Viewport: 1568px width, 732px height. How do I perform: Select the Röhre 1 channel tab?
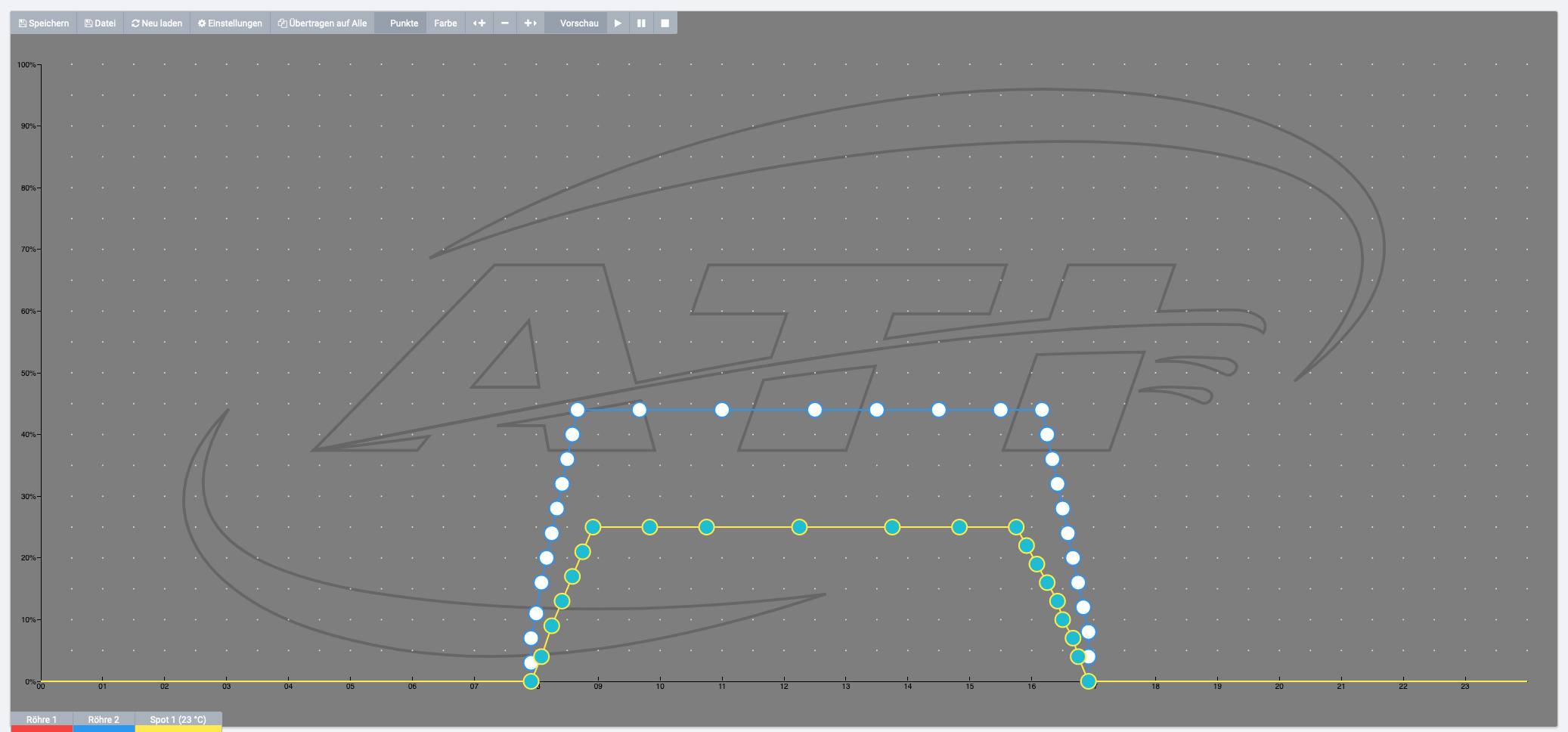42,719
